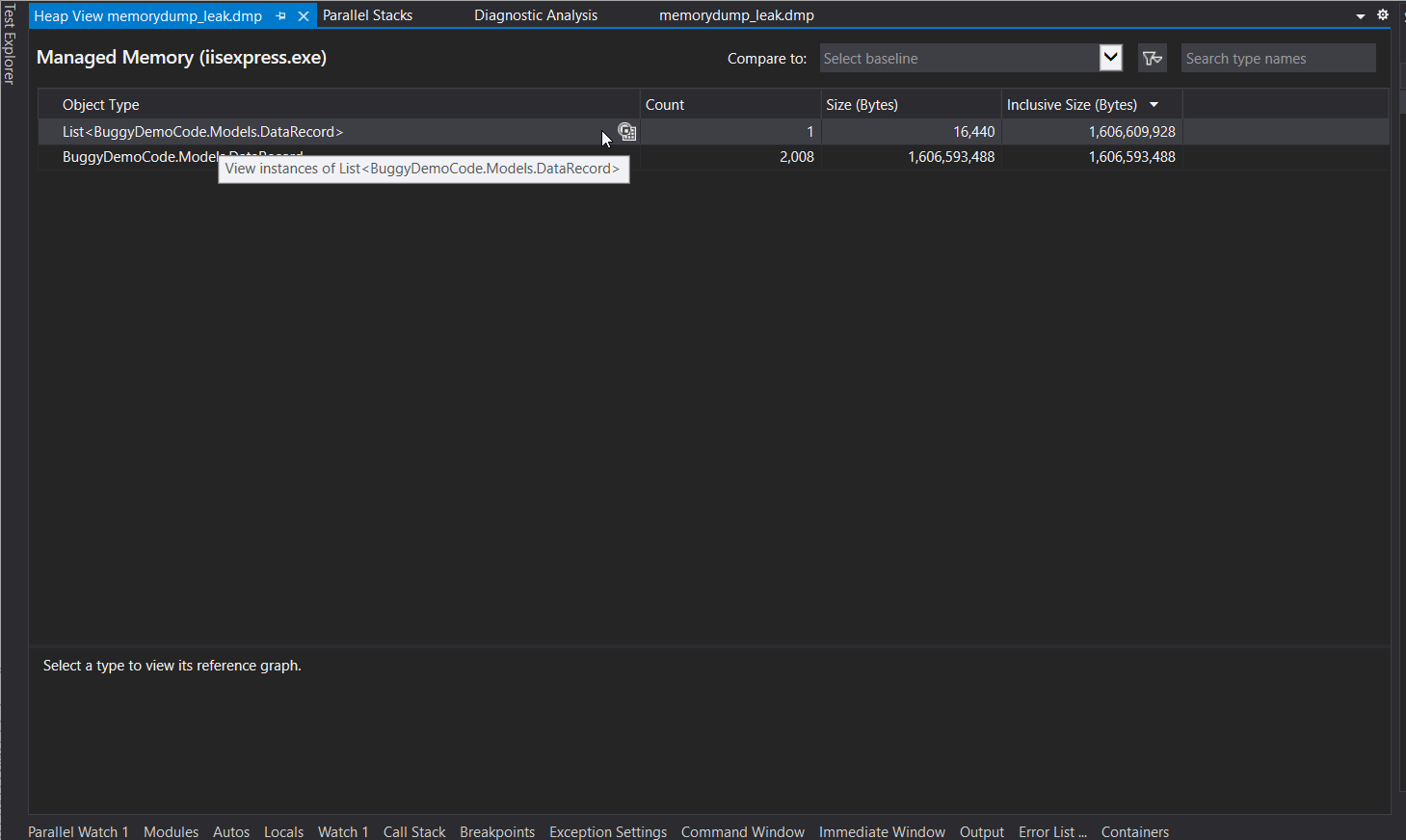
Task: Click the Inclusive Size sort direction arrow
Action: click(x=1154, y=105)
